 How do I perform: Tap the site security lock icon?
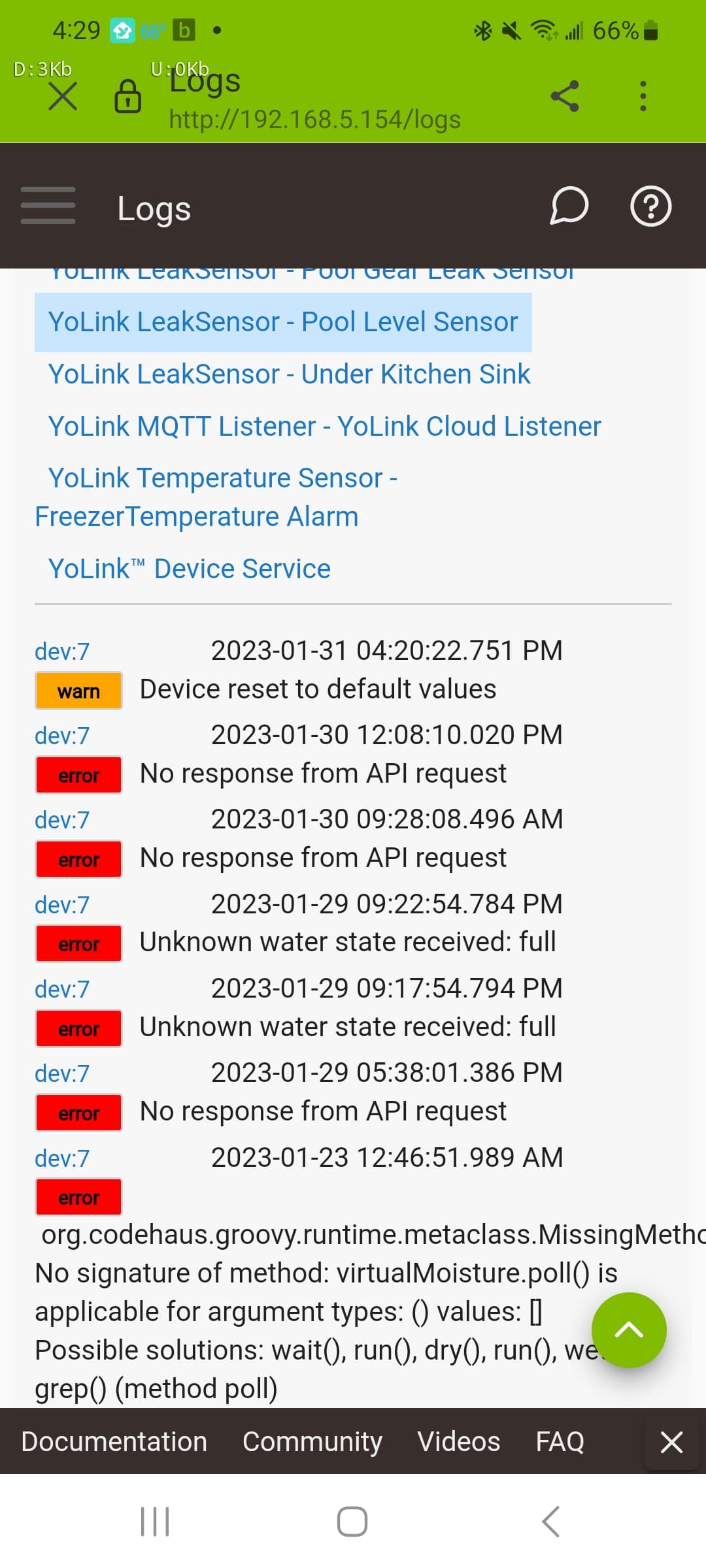click(127, 97)
